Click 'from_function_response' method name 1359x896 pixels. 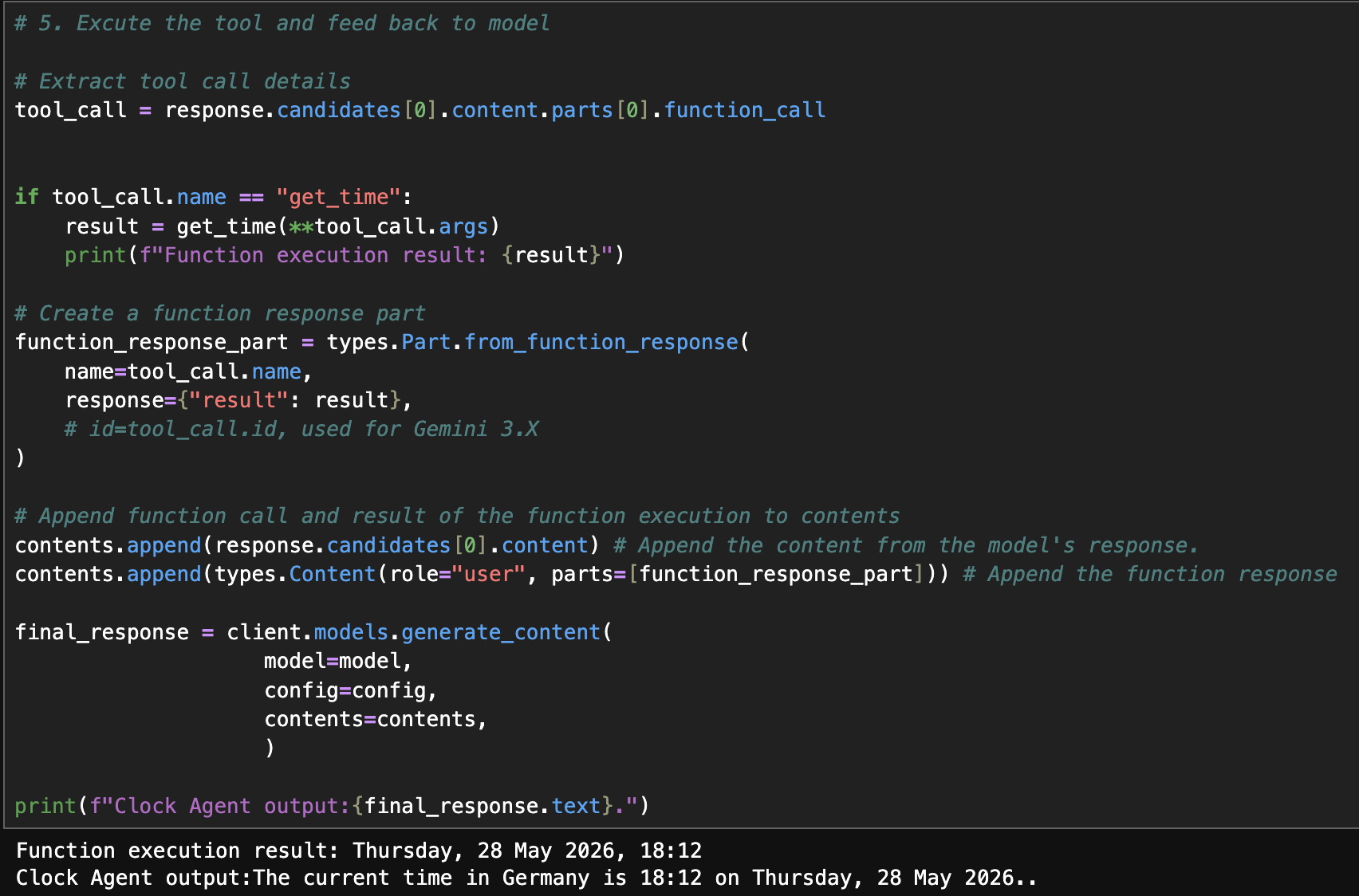tap(601, 342)
